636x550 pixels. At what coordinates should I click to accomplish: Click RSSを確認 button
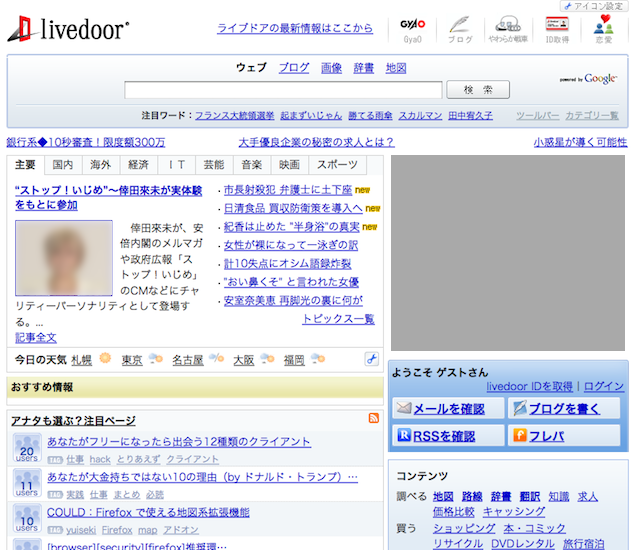449,435
